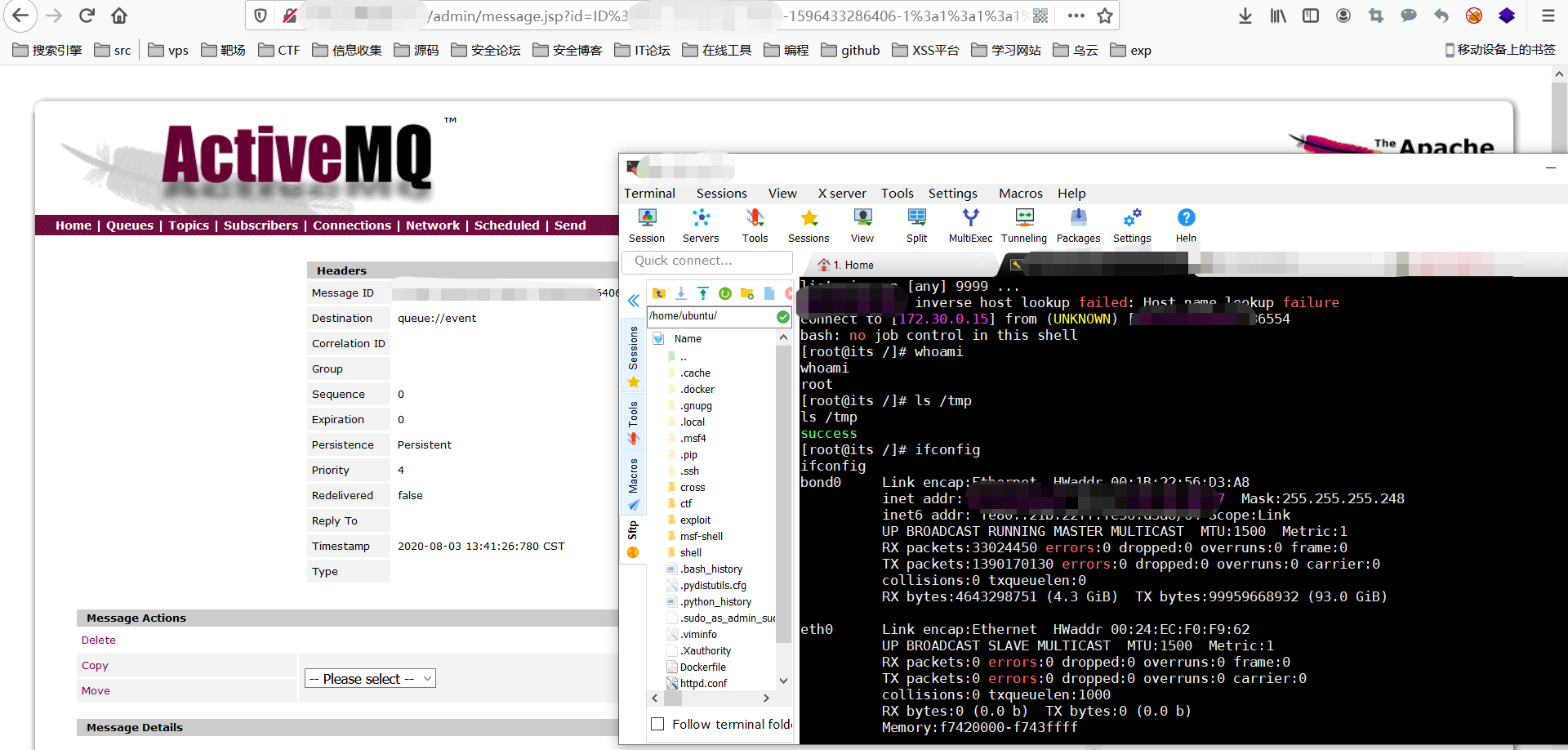Viewport: 1568px width, 750px height.
Task: Collapse the sidebar with the double chevron
Action: pos(633,301)
